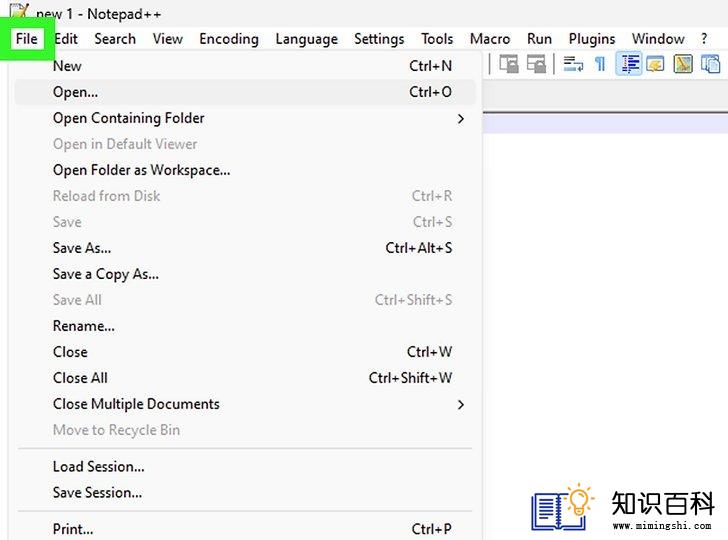Open the Run menu
The image size is (728, 540).
(539, 39)
